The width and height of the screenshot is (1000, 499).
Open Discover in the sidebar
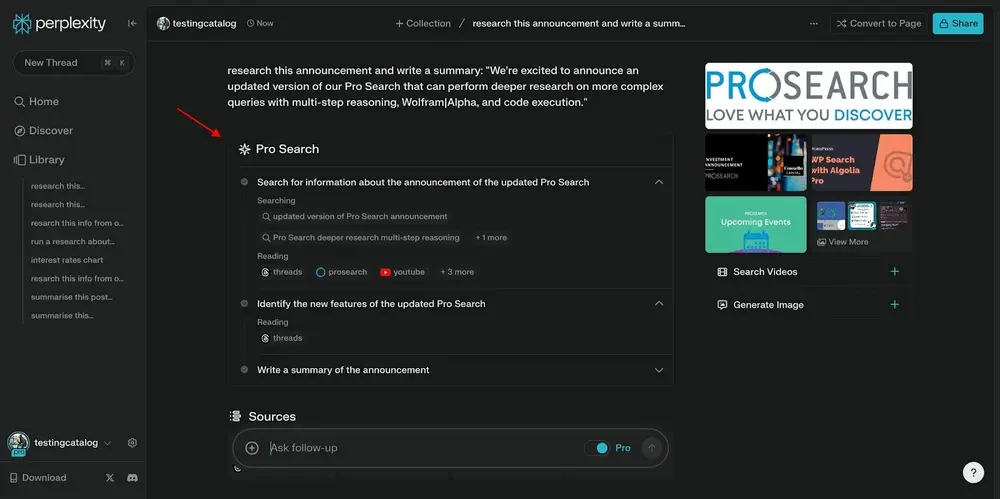(x=50, y=131)
